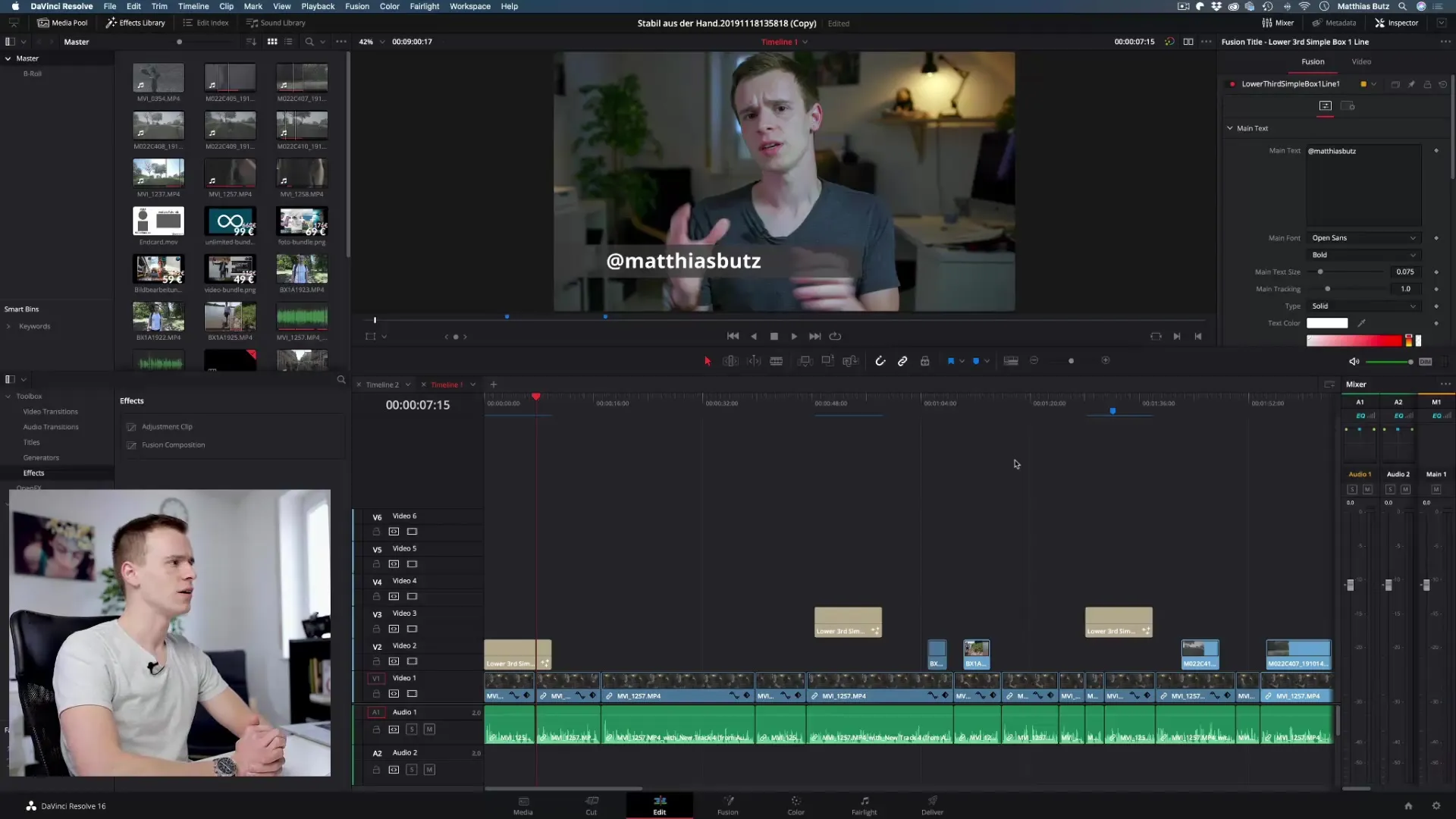This screenshot has height=819, width=1456.
Task: Open the Sound Library panel
Action: pos(275,23)
